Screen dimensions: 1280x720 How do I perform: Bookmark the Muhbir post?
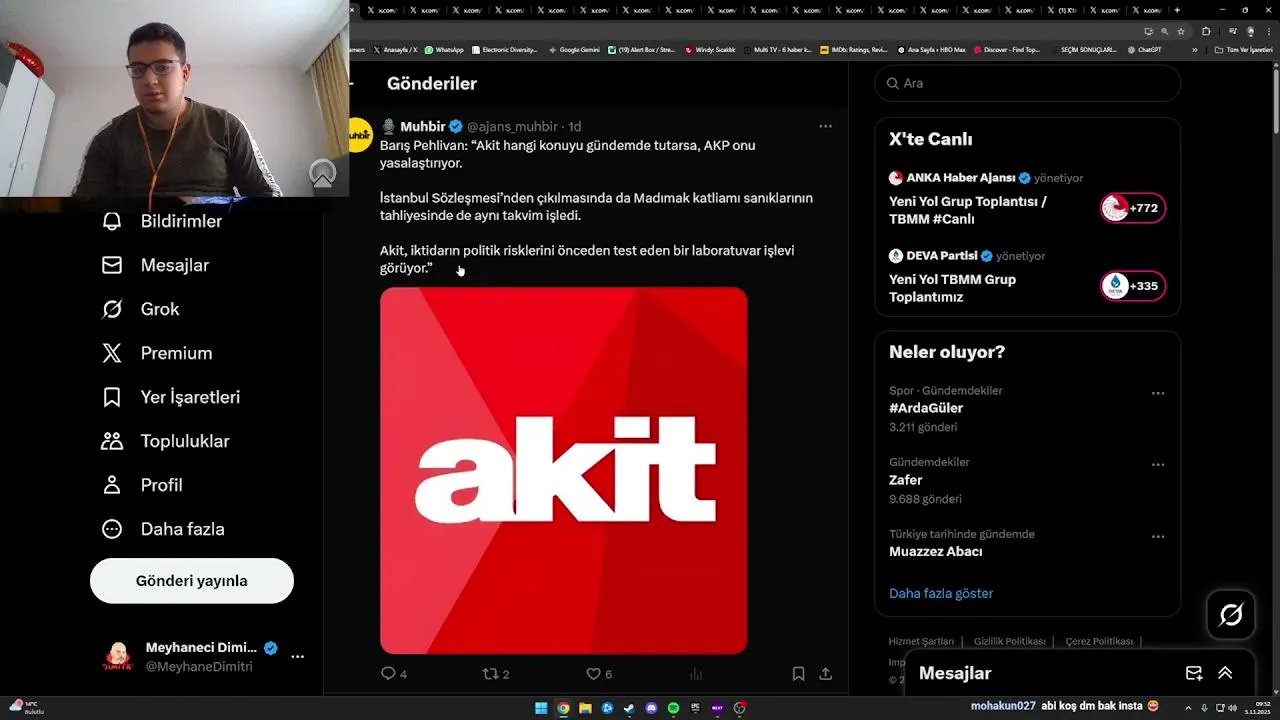pos(798,674)
